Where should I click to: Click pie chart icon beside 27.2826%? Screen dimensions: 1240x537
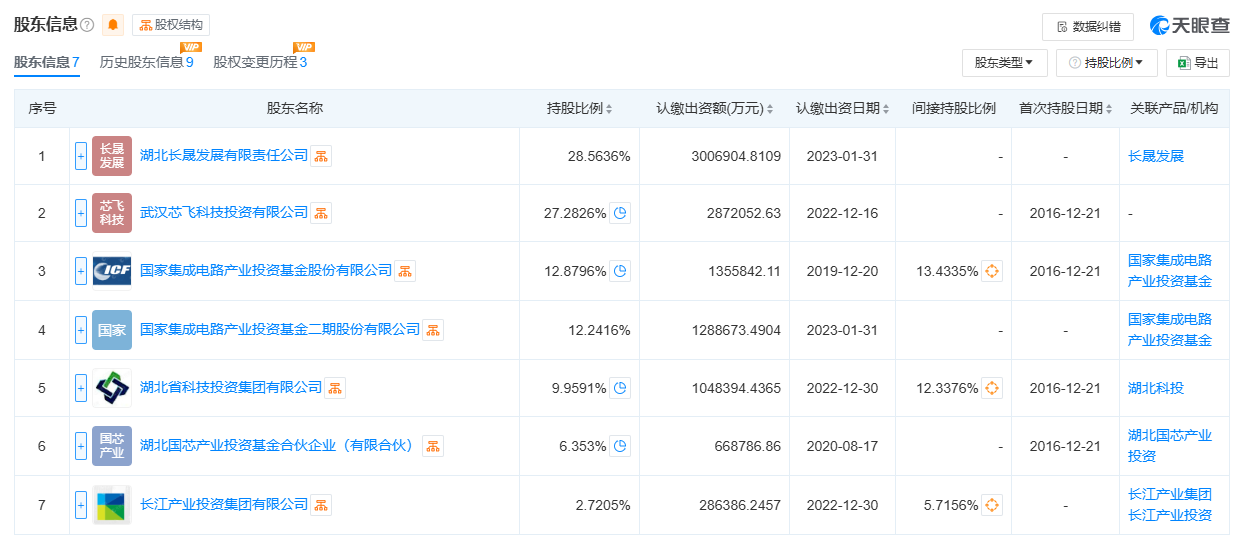(620, 213)
